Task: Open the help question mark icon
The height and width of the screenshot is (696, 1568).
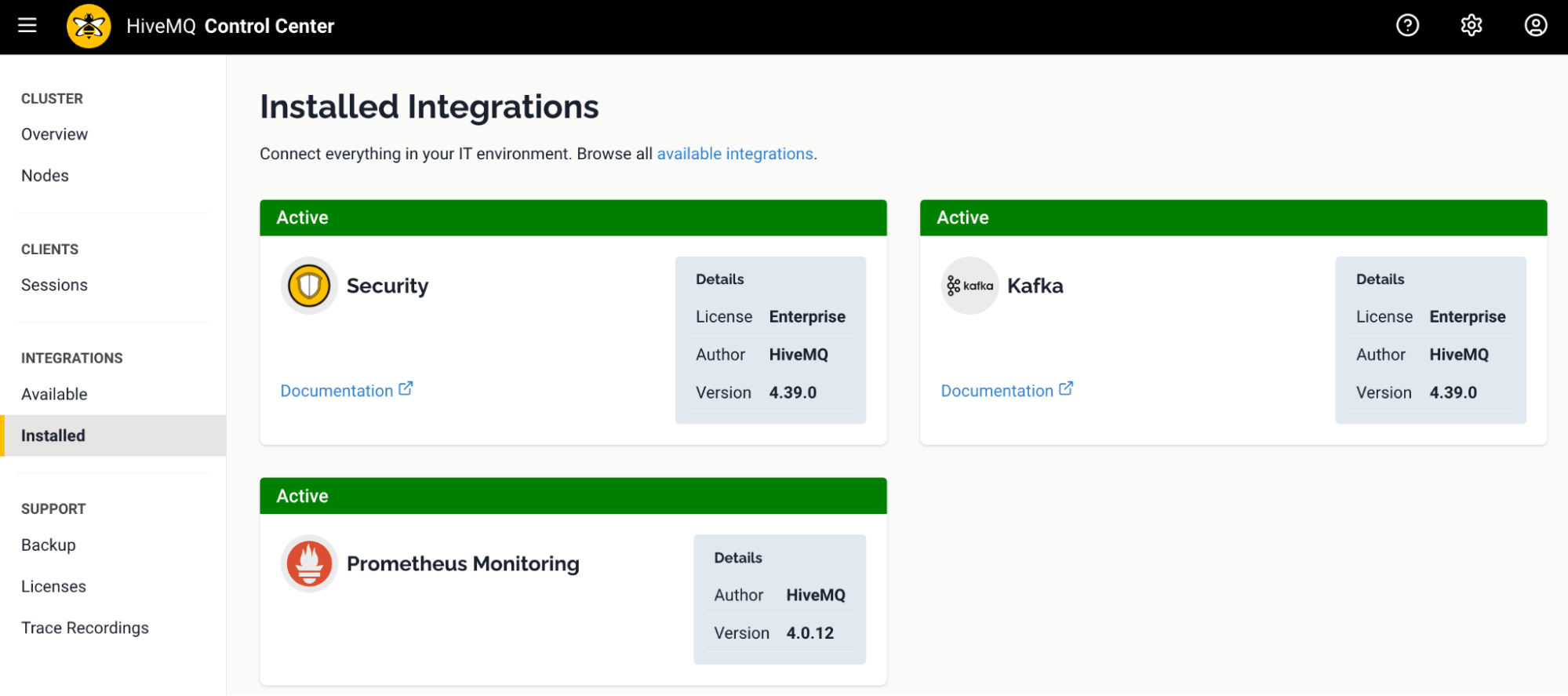Action: pos(1408,26)
